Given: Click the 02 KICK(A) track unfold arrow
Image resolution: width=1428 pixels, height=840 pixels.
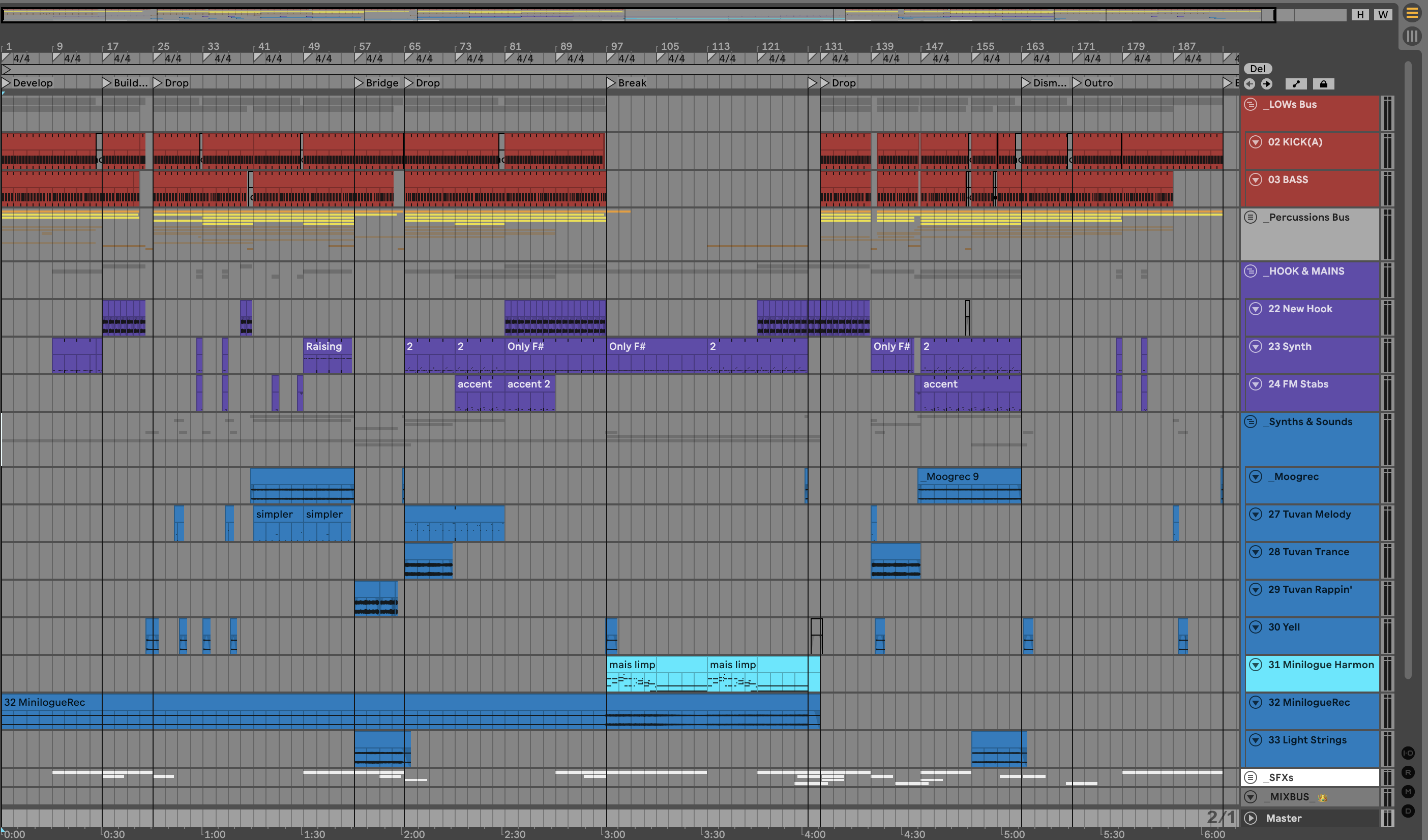Looking at the screenshot, I should pos(1256,141).
